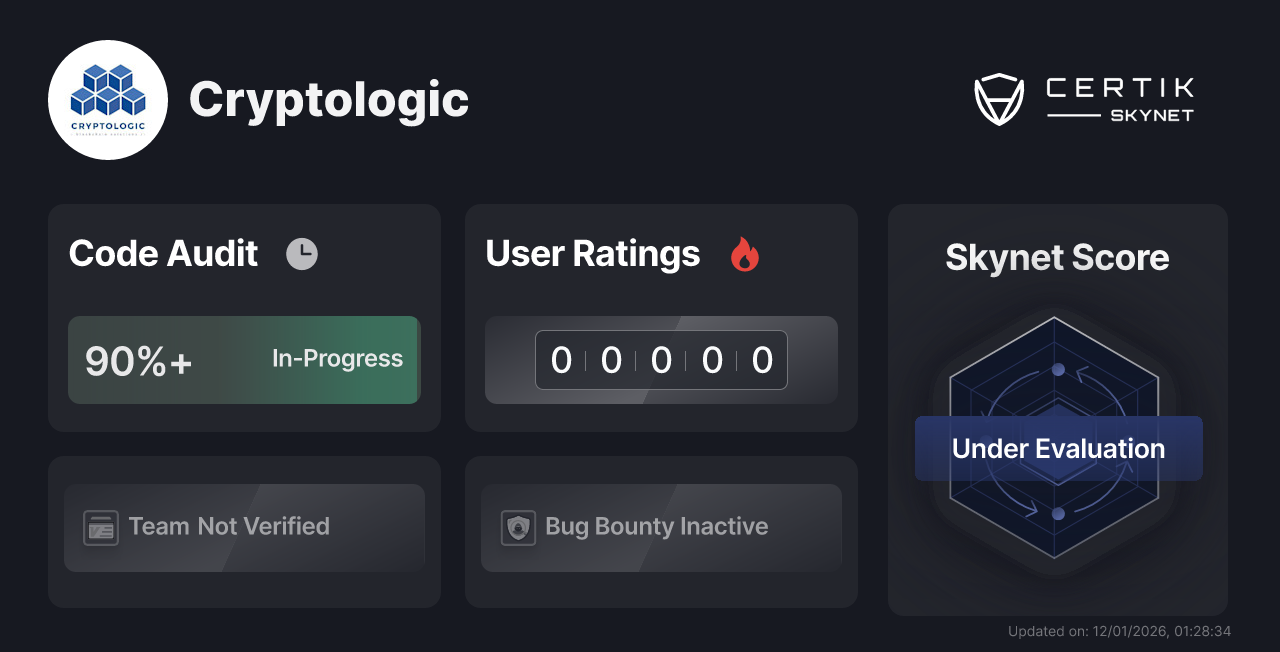
Task: Expand the User Ratings panel
Action: (661, 317)
